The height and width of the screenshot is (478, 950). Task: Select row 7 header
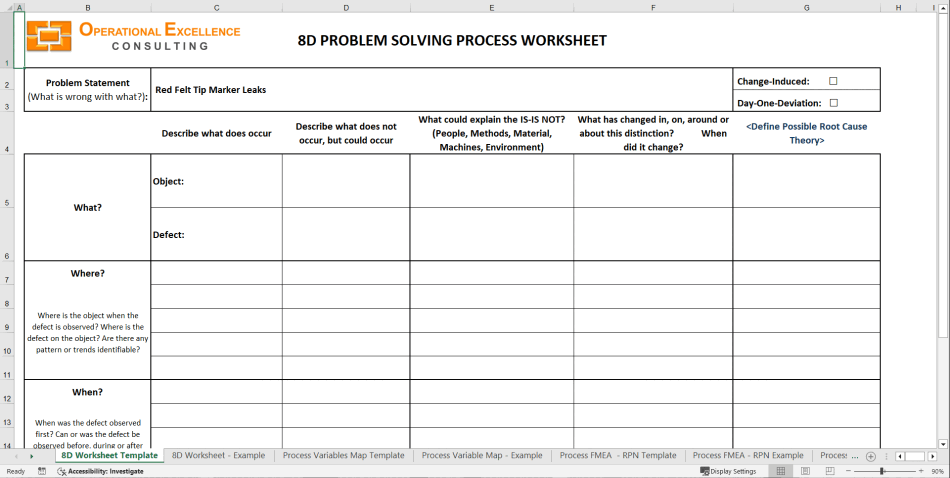(7, 273)
